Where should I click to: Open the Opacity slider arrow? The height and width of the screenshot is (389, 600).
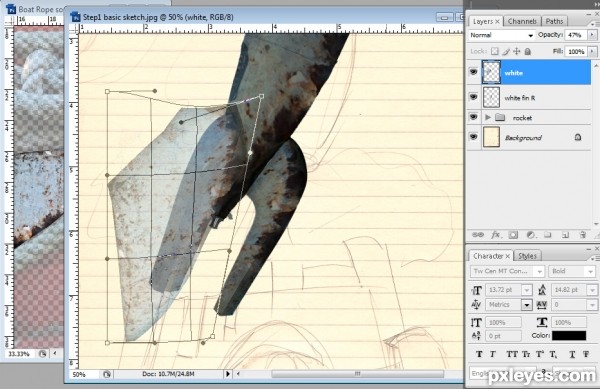tap(592, 35)
